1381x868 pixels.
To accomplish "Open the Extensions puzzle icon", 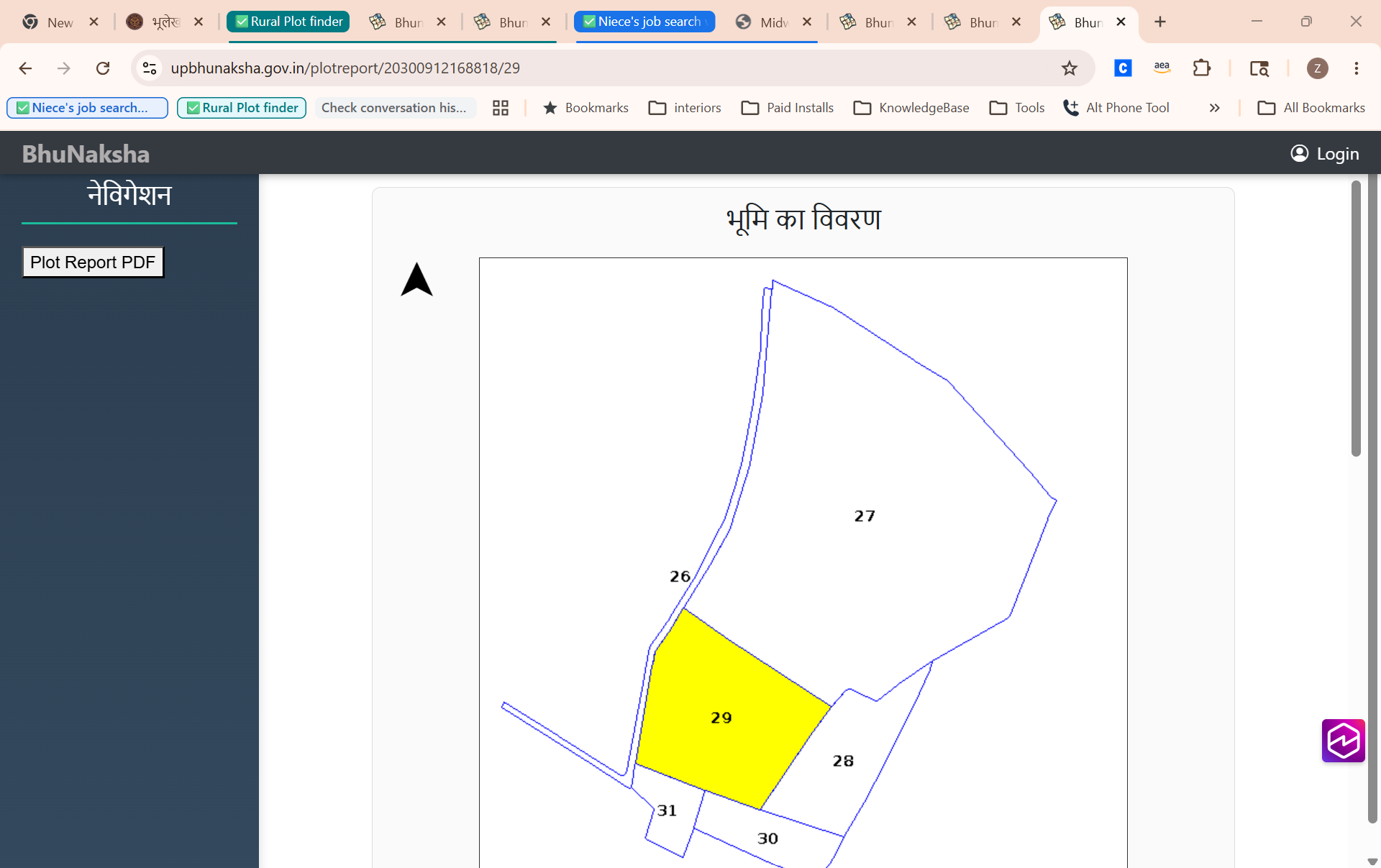I will (x=1201, y=68).
